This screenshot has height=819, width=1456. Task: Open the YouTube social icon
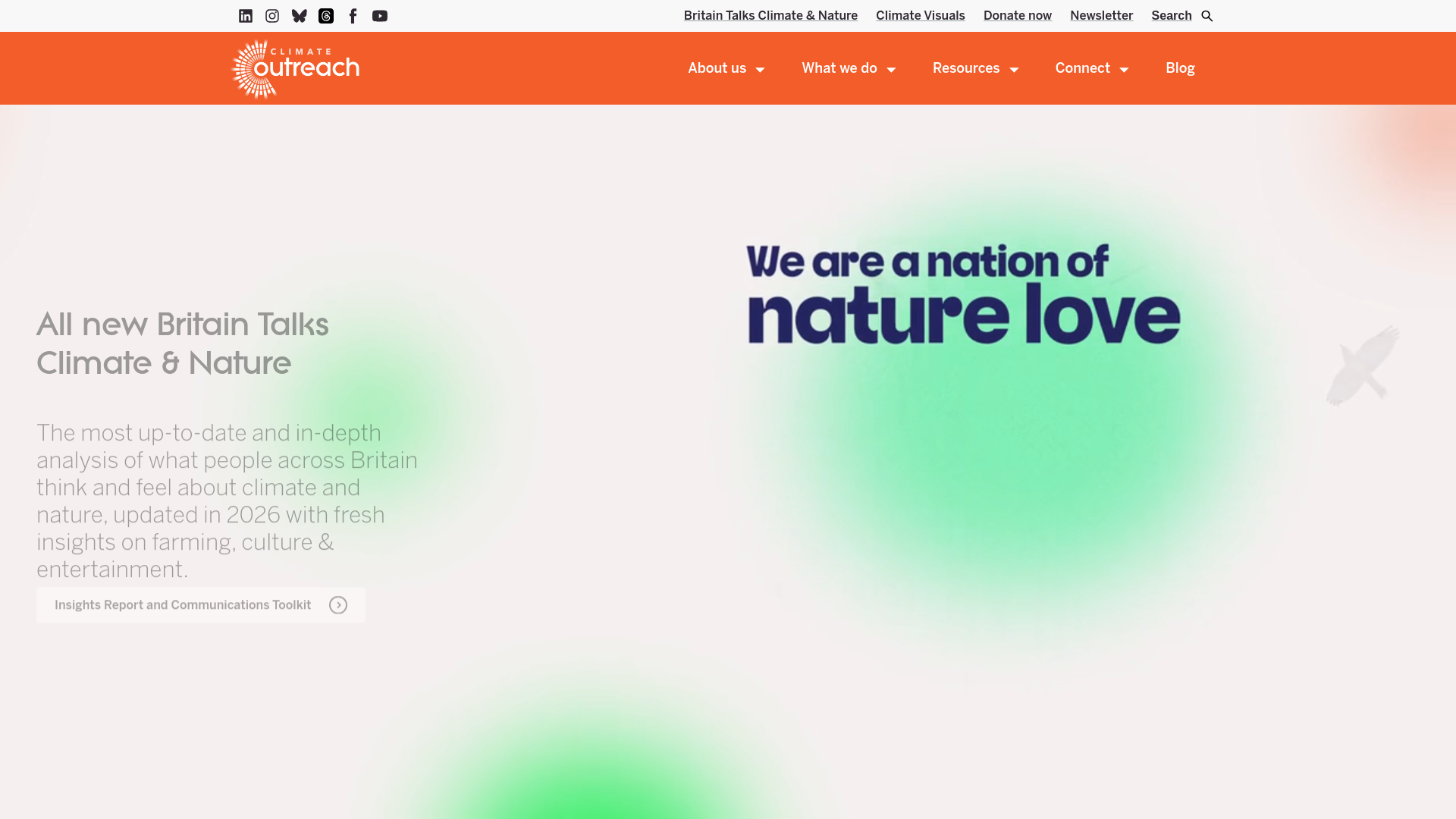pos(380,16)
